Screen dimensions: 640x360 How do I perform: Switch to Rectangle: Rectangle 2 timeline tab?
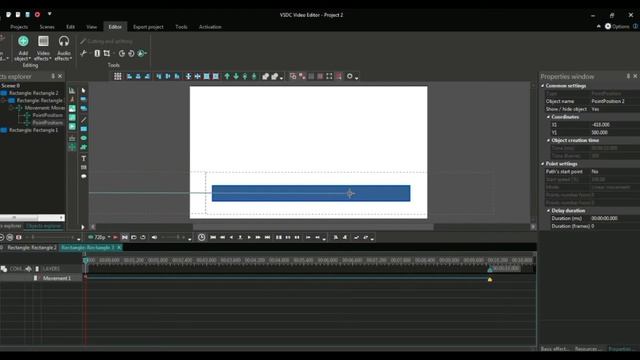31,248
